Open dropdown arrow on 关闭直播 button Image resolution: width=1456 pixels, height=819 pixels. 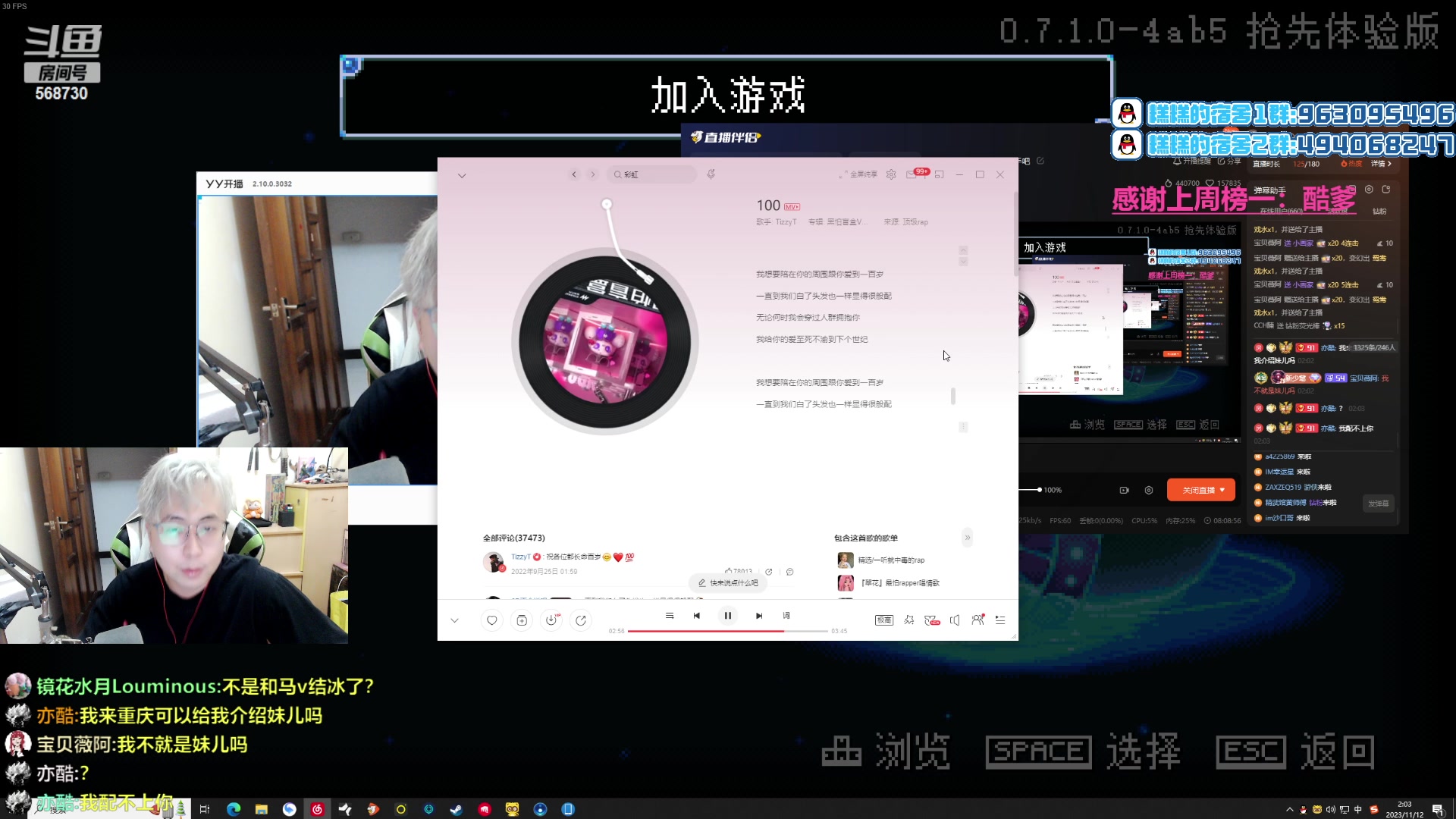pyautogui.click(x=1222, y=490)
